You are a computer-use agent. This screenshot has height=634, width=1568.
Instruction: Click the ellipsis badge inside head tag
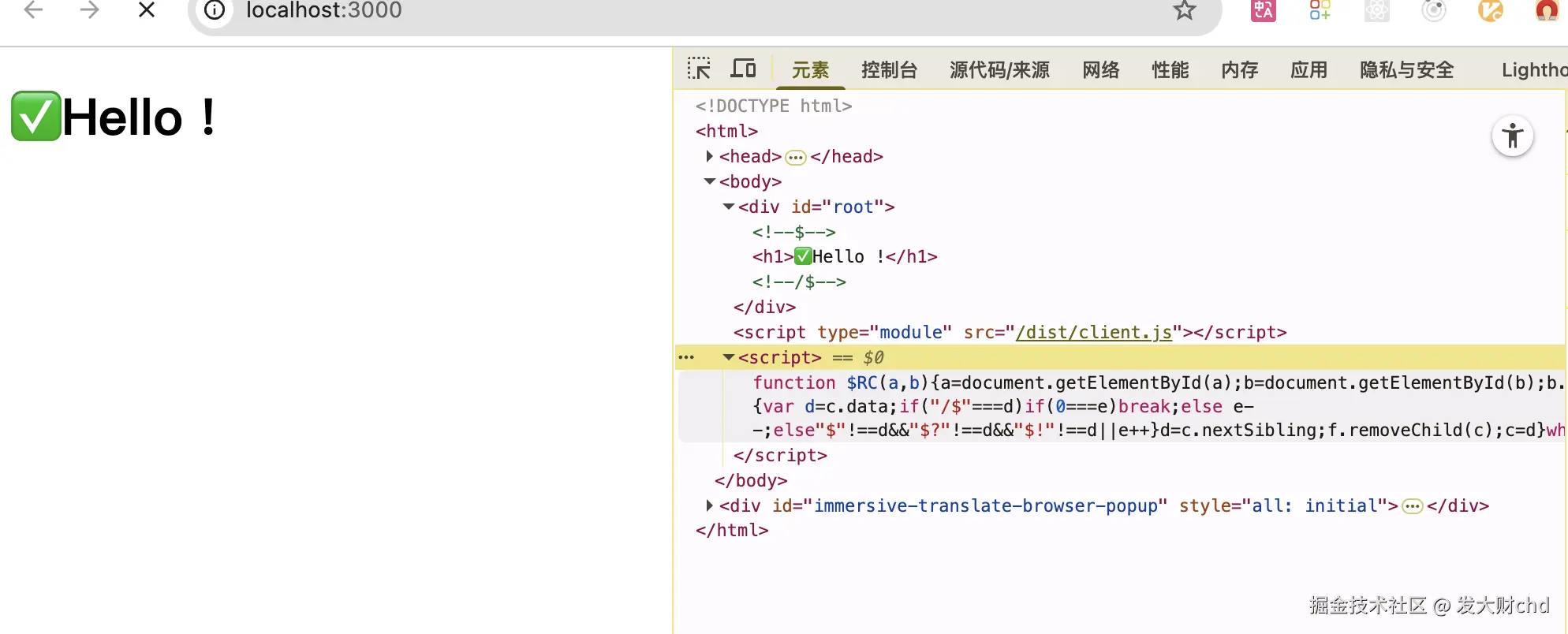(796, 158)
